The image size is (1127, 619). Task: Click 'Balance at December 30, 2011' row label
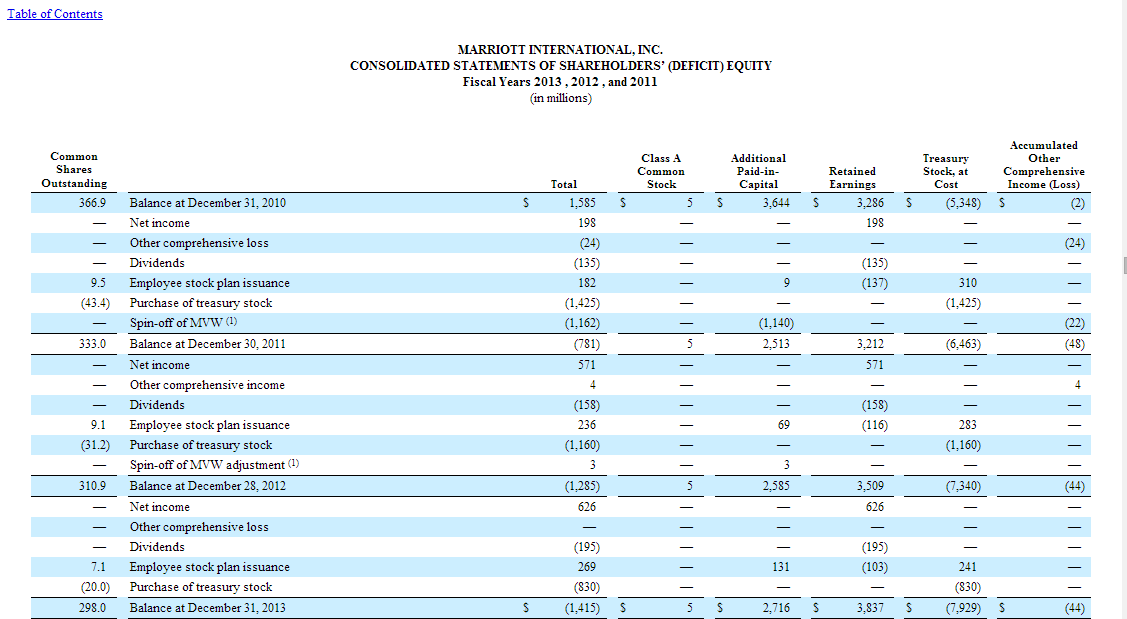pos(208,344)
